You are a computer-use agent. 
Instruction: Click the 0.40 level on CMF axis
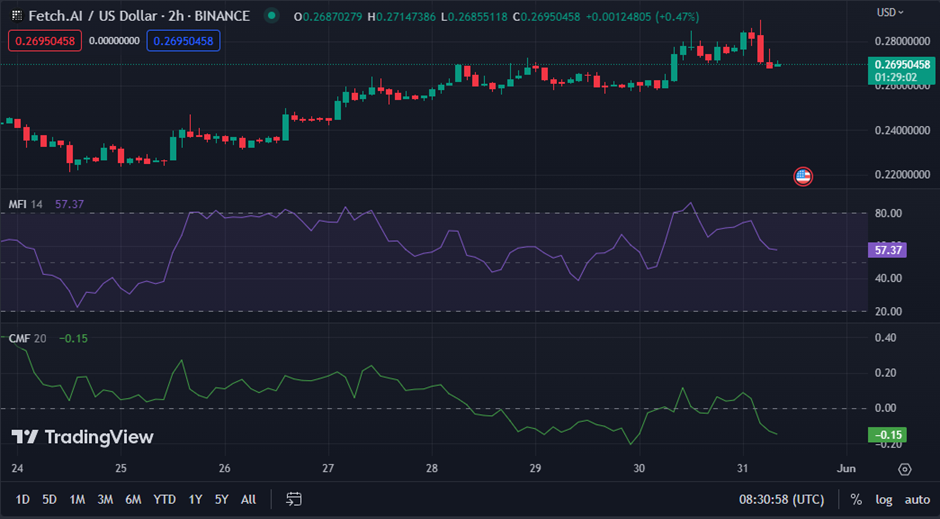(x=885, y=338)
